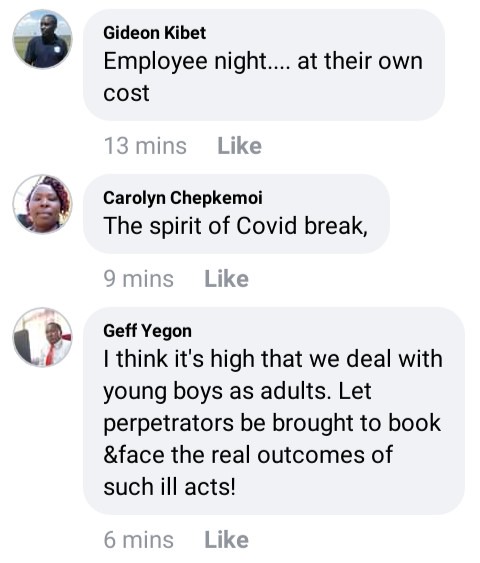This screenshot has height=563, width=480.
Task: Select Geff Yegon's comment bubble
Action: pos(274,411)
